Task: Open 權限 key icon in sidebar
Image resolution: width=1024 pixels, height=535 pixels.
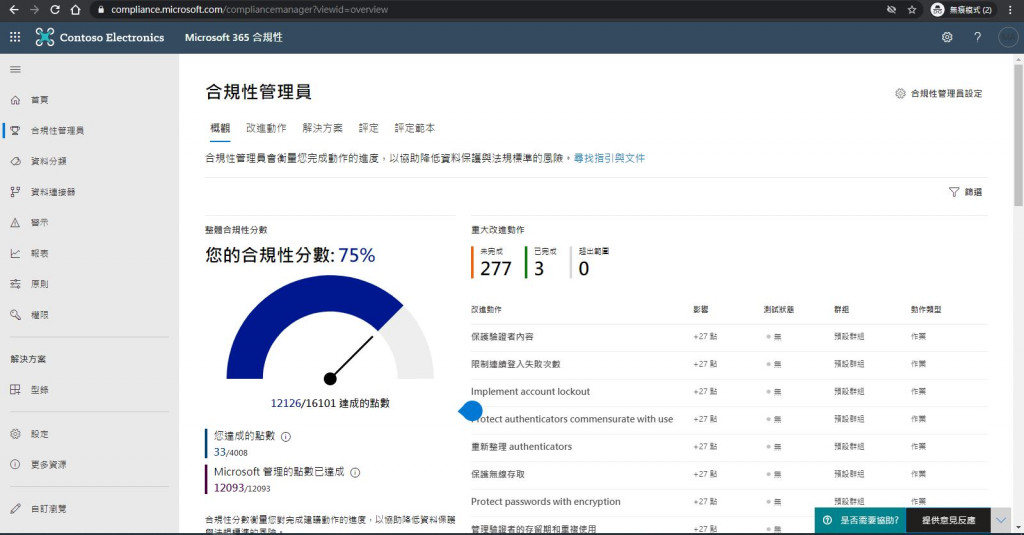Action: point(15,315)
